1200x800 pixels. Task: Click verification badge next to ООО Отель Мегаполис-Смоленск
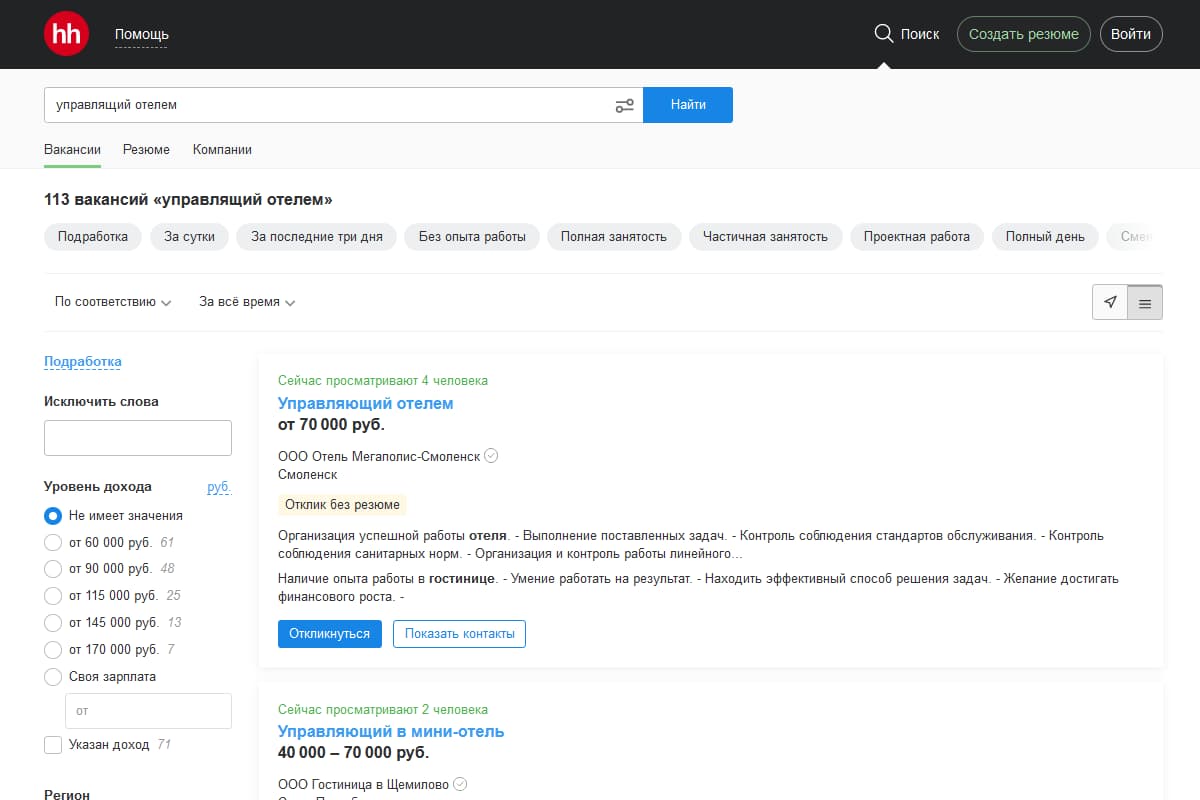click(x=490, y=455)
